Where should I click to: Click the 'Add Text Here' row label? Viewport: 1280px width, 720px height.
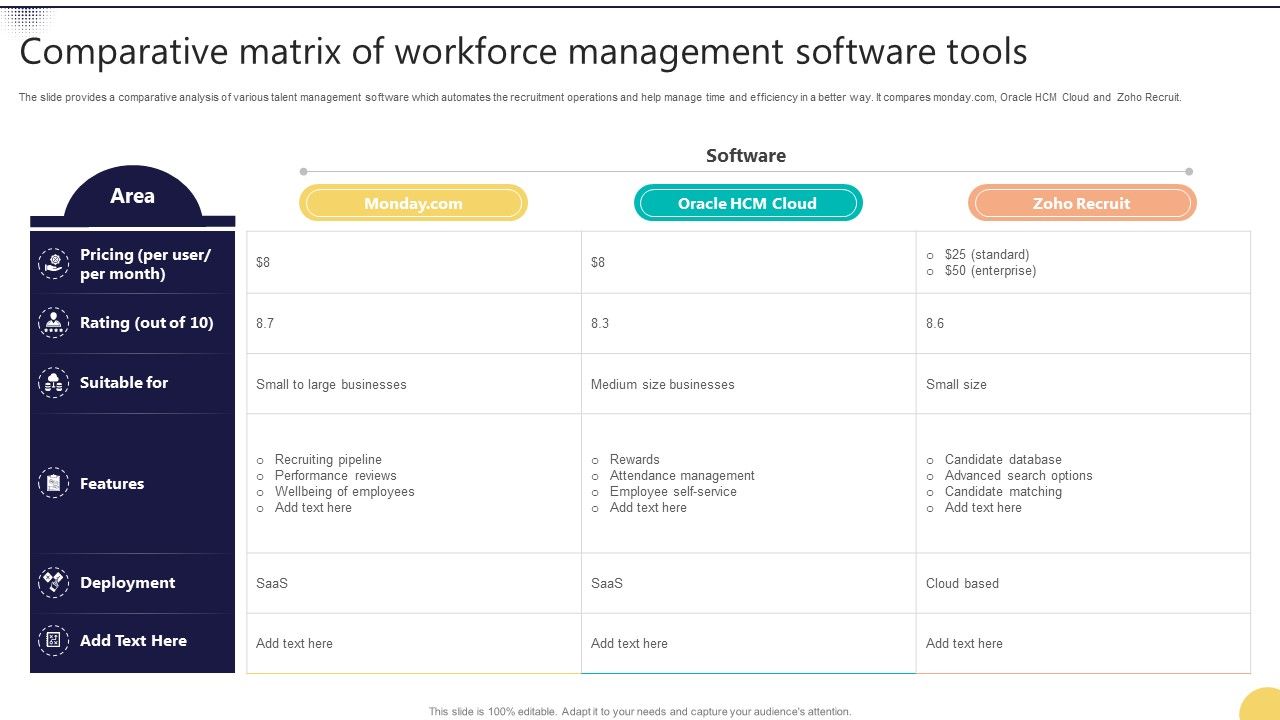pos(133,641)
